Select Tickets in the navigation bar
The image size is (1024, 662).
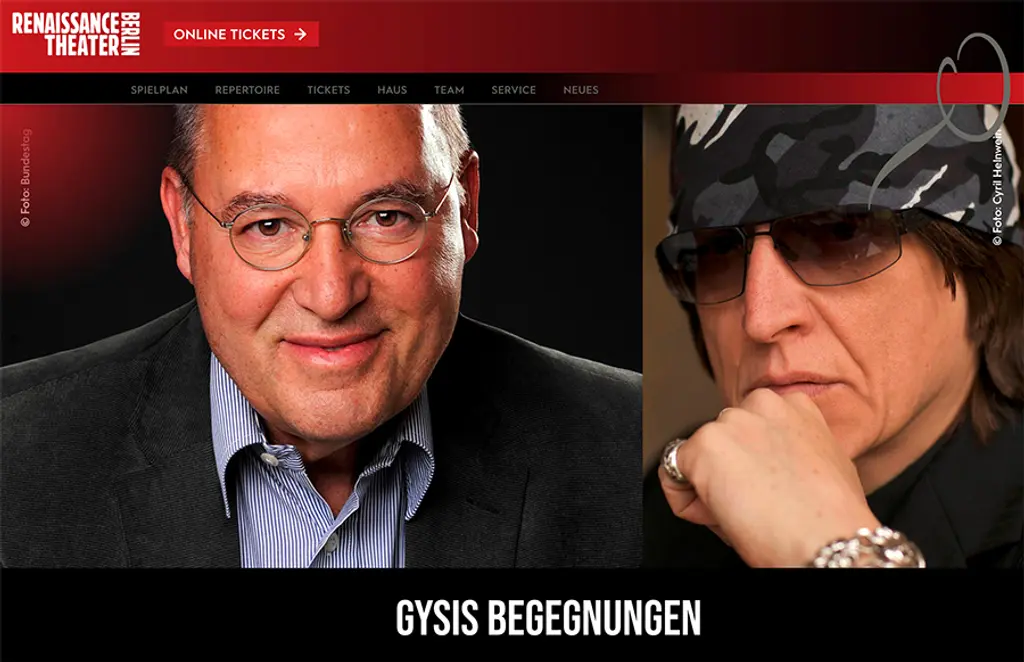(328, 90)
